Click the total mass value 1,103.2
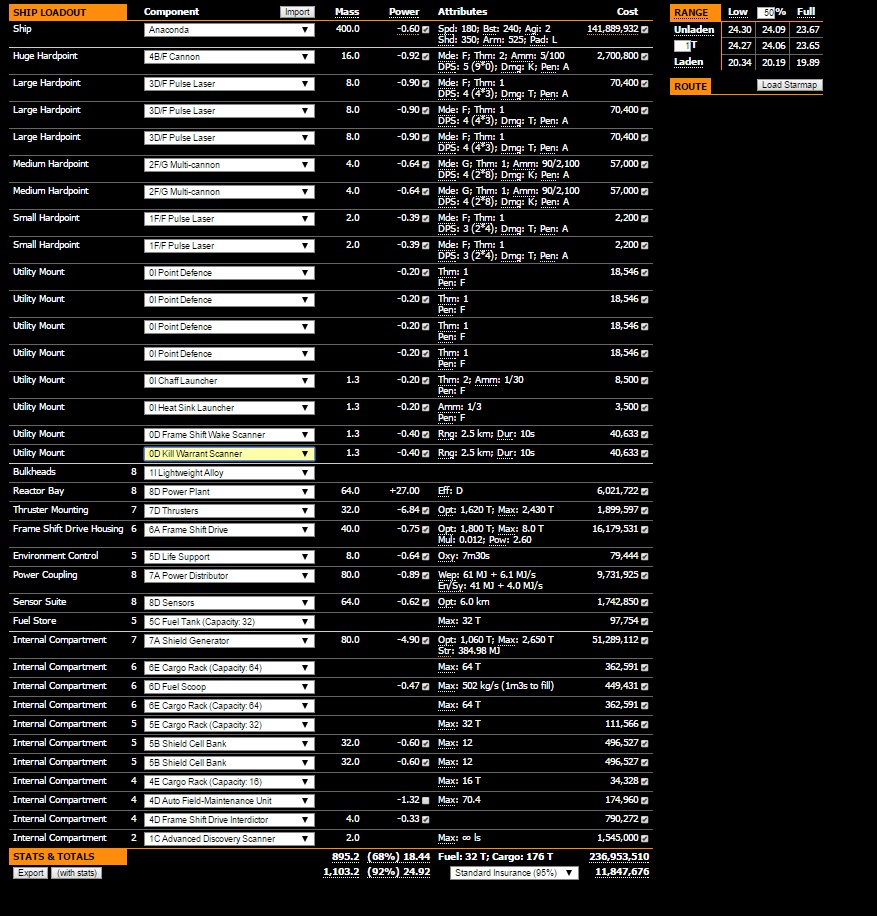Image resolution: width=877 pixels, height=916 pixels. pos(341,872)
